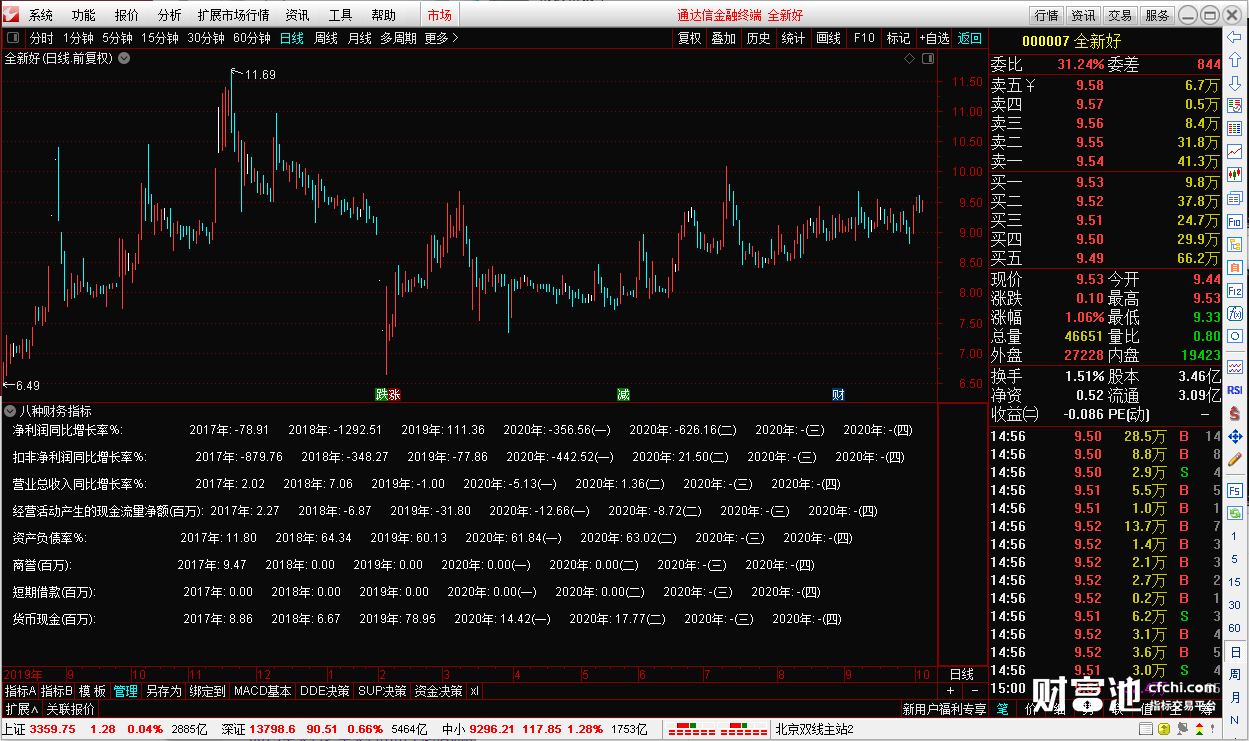Click the 行情 button at top right
Viewport: 1249px width, 741px height.
point(1047,15)
